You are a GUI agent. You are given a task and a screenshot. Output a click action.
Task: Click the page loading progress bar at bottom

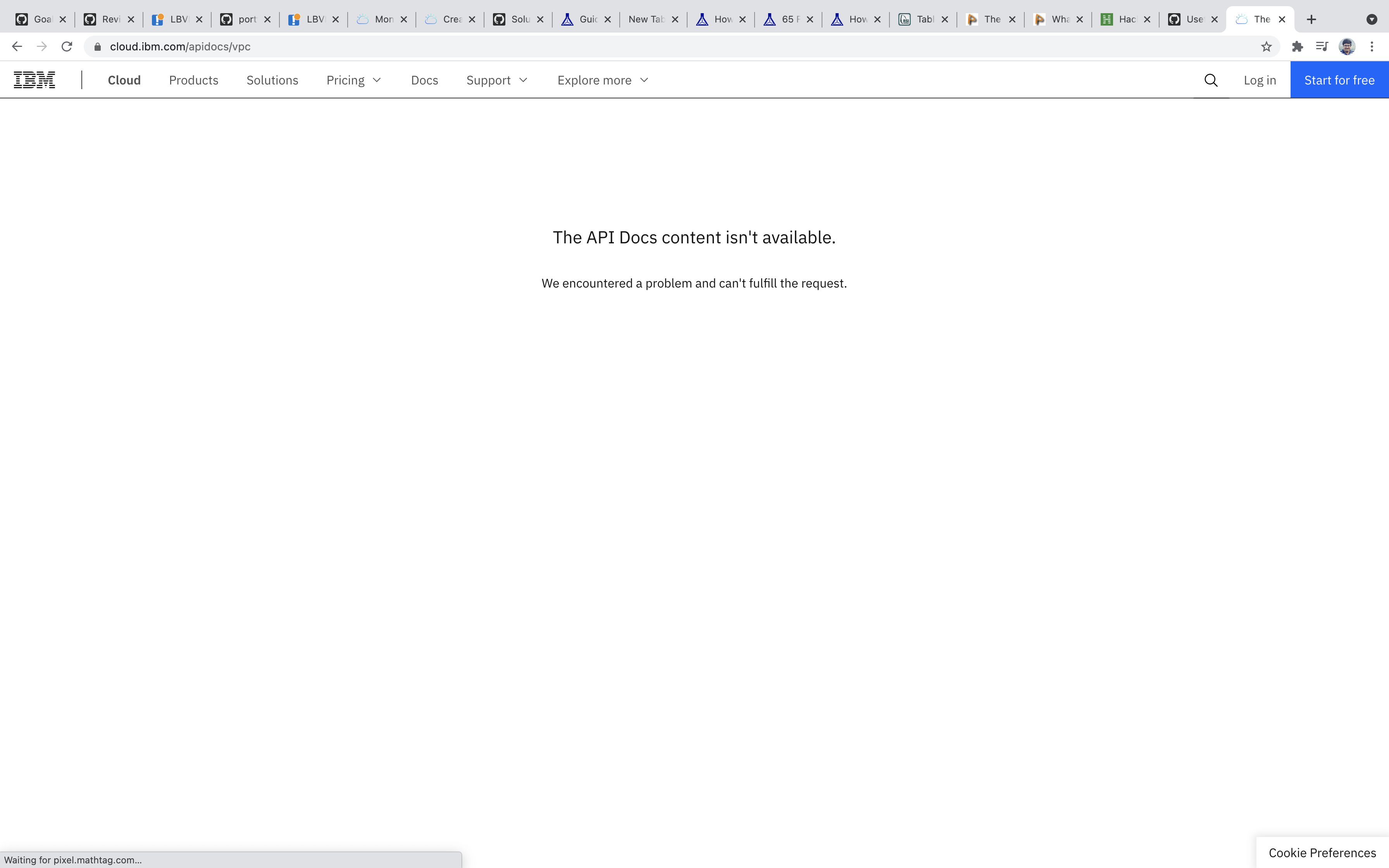[229, 859]
